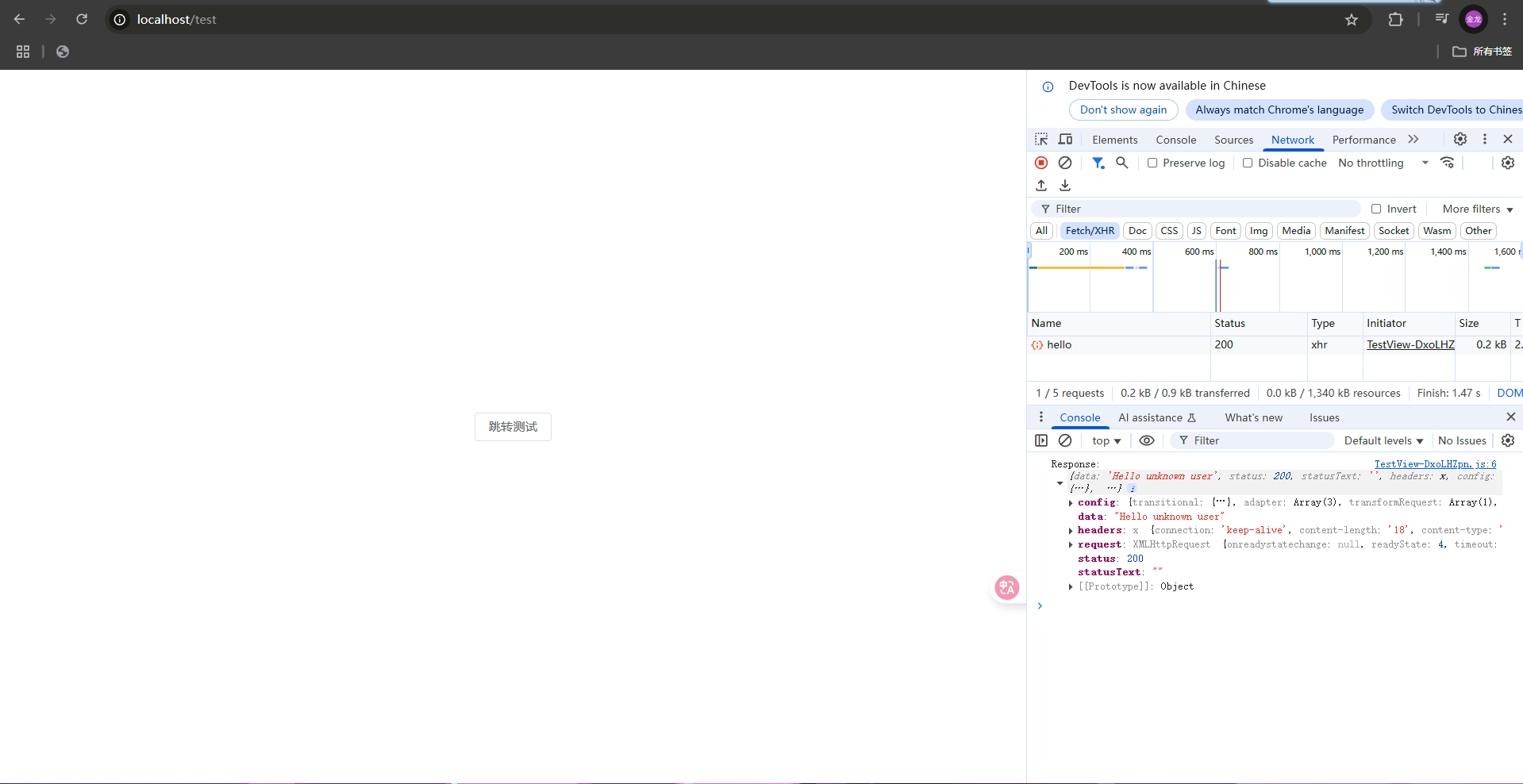This screenshot has width=1523, height=784.
Task: Export HAR file with download icon
Action: (1064, 185)
